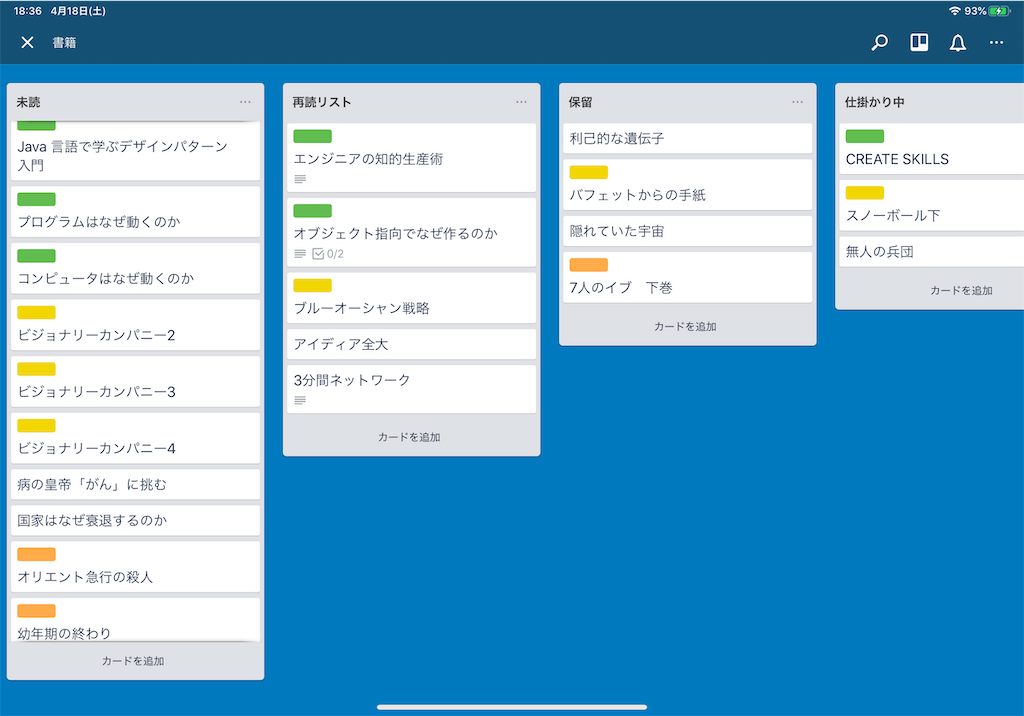The width and height of the screenshot is (1024, 716).
Task: Open card Java 言語で学ぶデザインパターン入門
Action: [135, 151]
